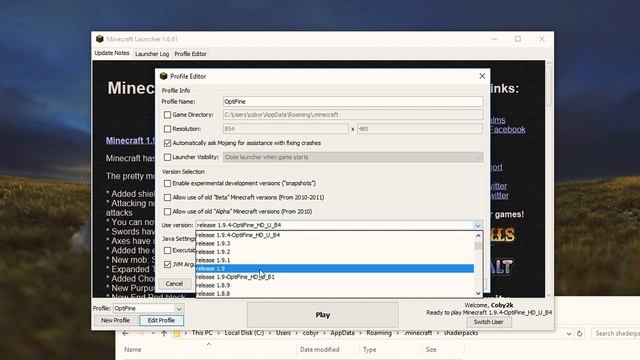640x360 pixels.
Task: Toggle the Resolution checkbox
Action: tap(167, 129)
